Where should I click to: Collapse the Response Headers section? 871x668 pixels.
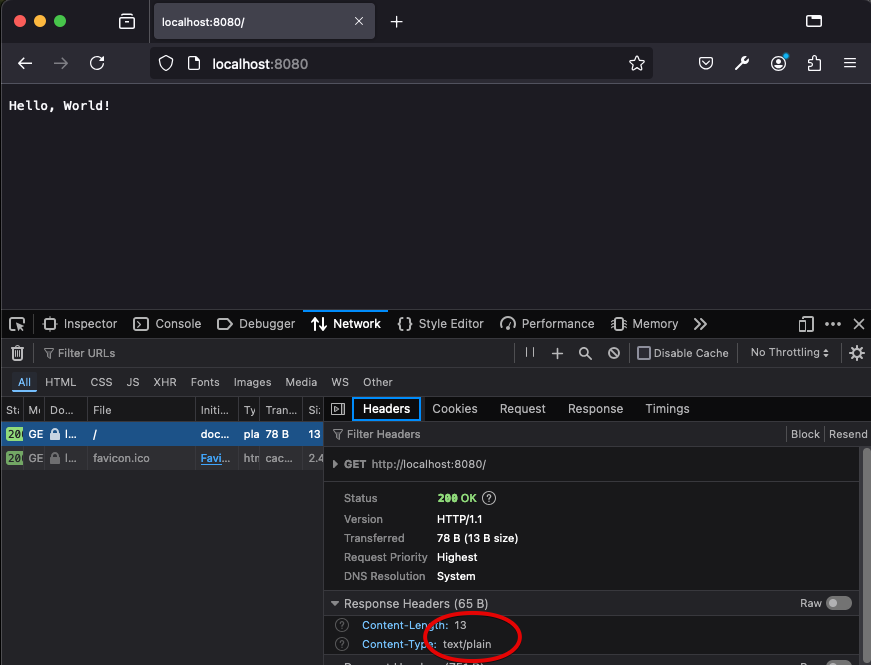coord(335,604)
